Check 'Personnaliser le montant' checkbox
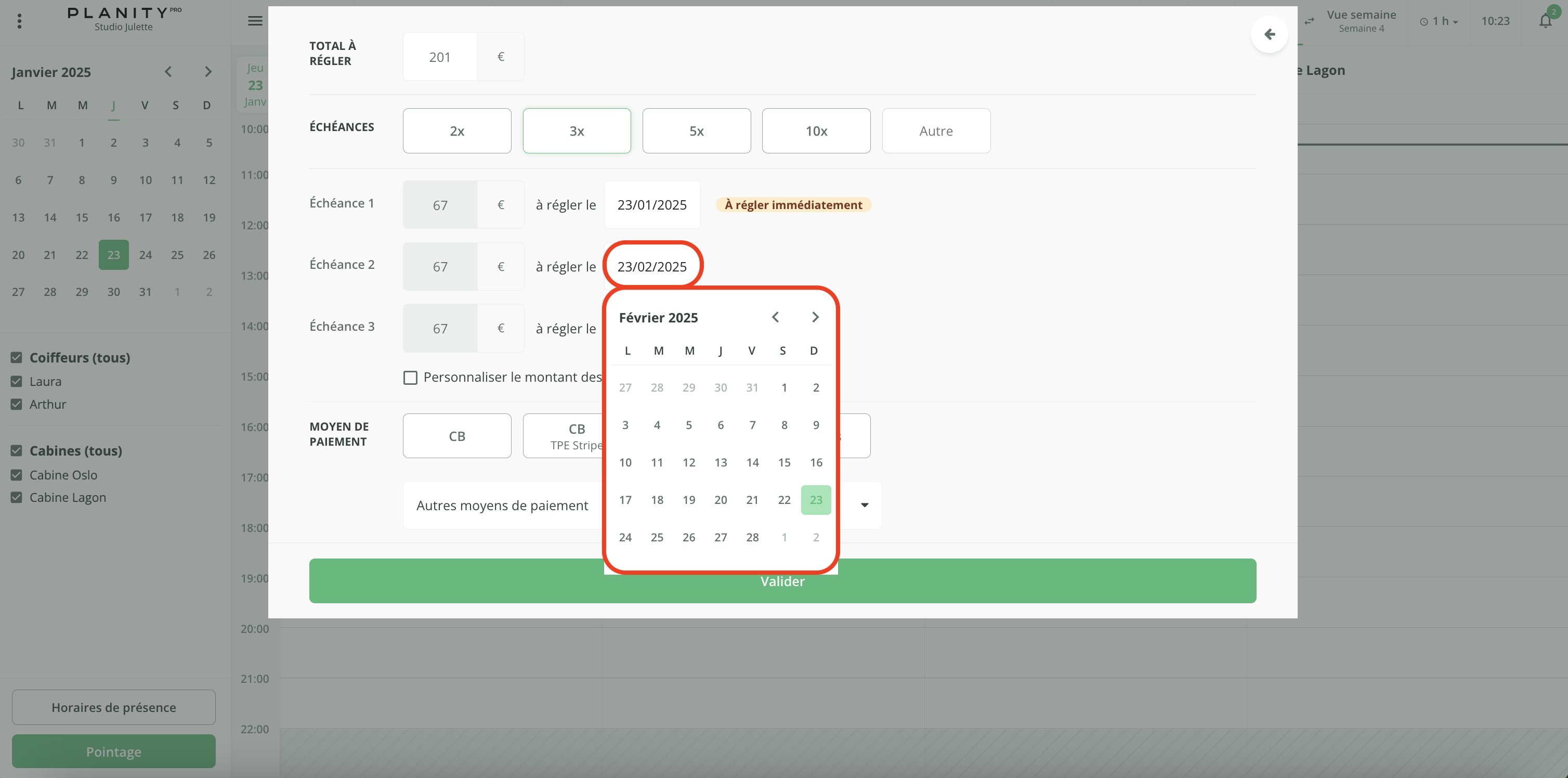 pyautogui.click(x=410, y=378)
